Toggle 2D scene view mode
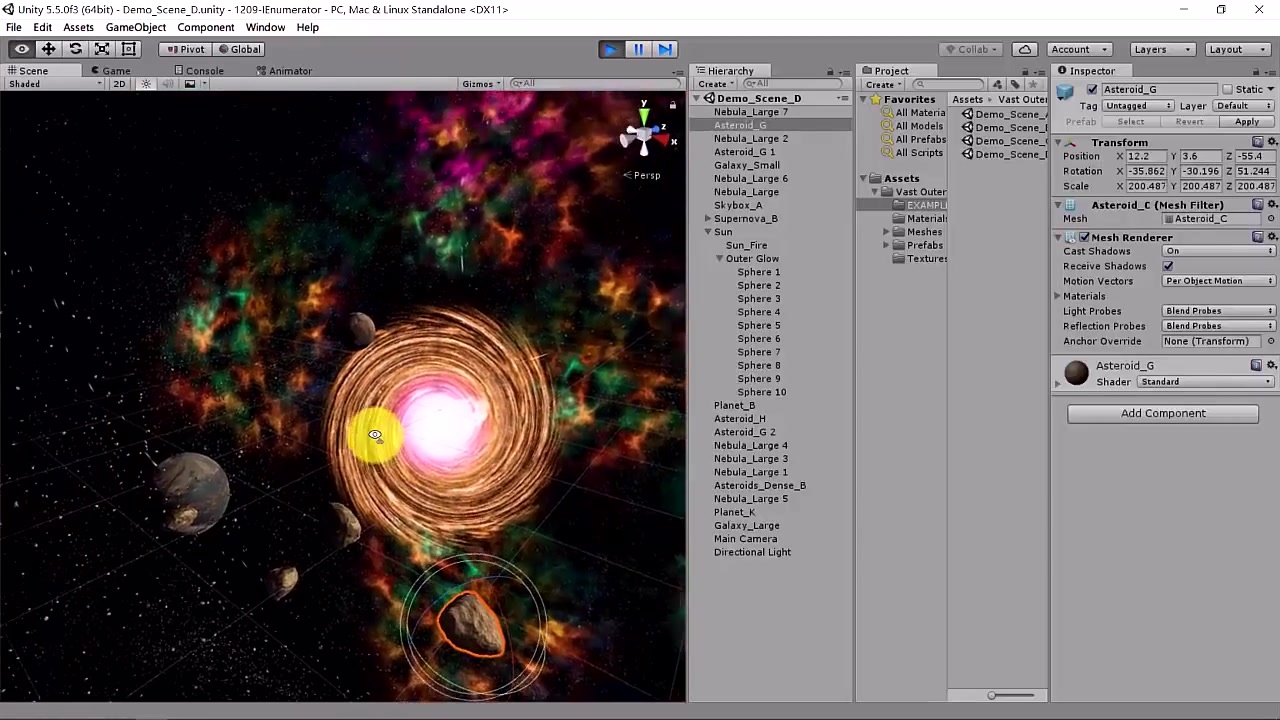 point(119,84)
